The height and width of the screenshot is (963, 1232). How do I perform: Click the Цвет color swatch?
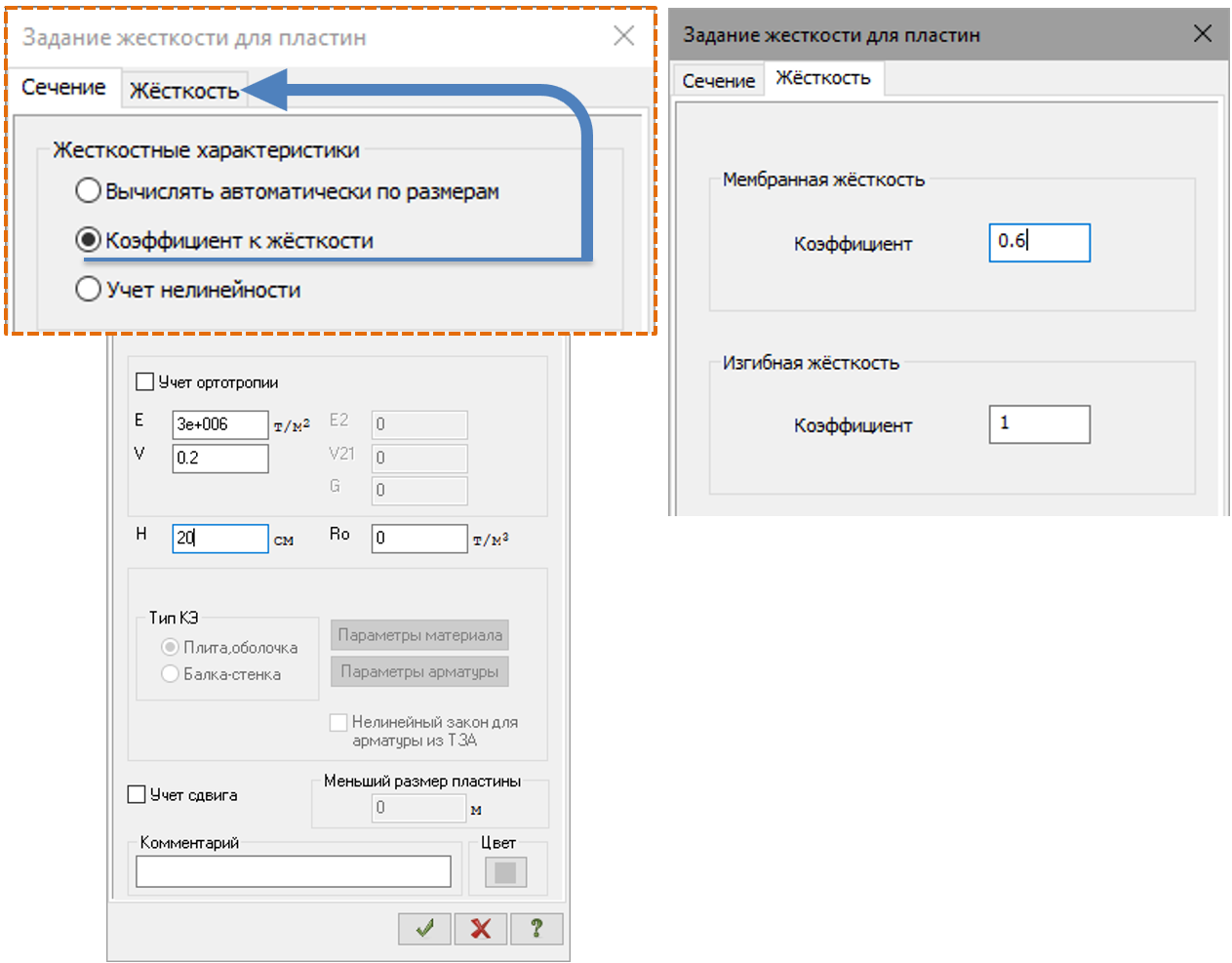(505, 872)
